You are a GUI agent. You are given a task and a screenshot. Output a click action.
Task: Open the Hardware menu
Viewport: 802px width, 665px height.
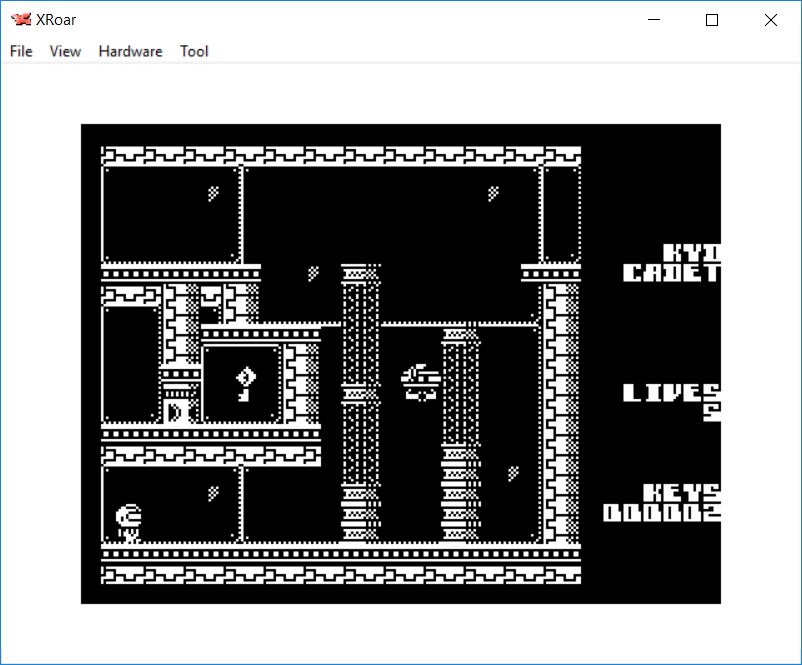130,51
